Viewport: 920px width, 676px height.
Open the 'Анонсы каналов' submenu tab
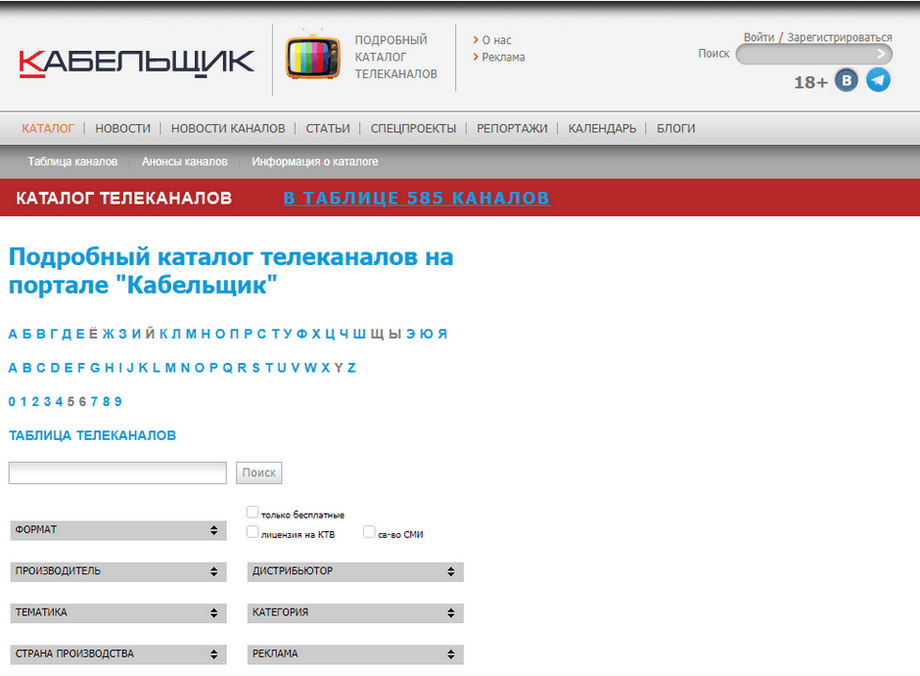[184, 161]
